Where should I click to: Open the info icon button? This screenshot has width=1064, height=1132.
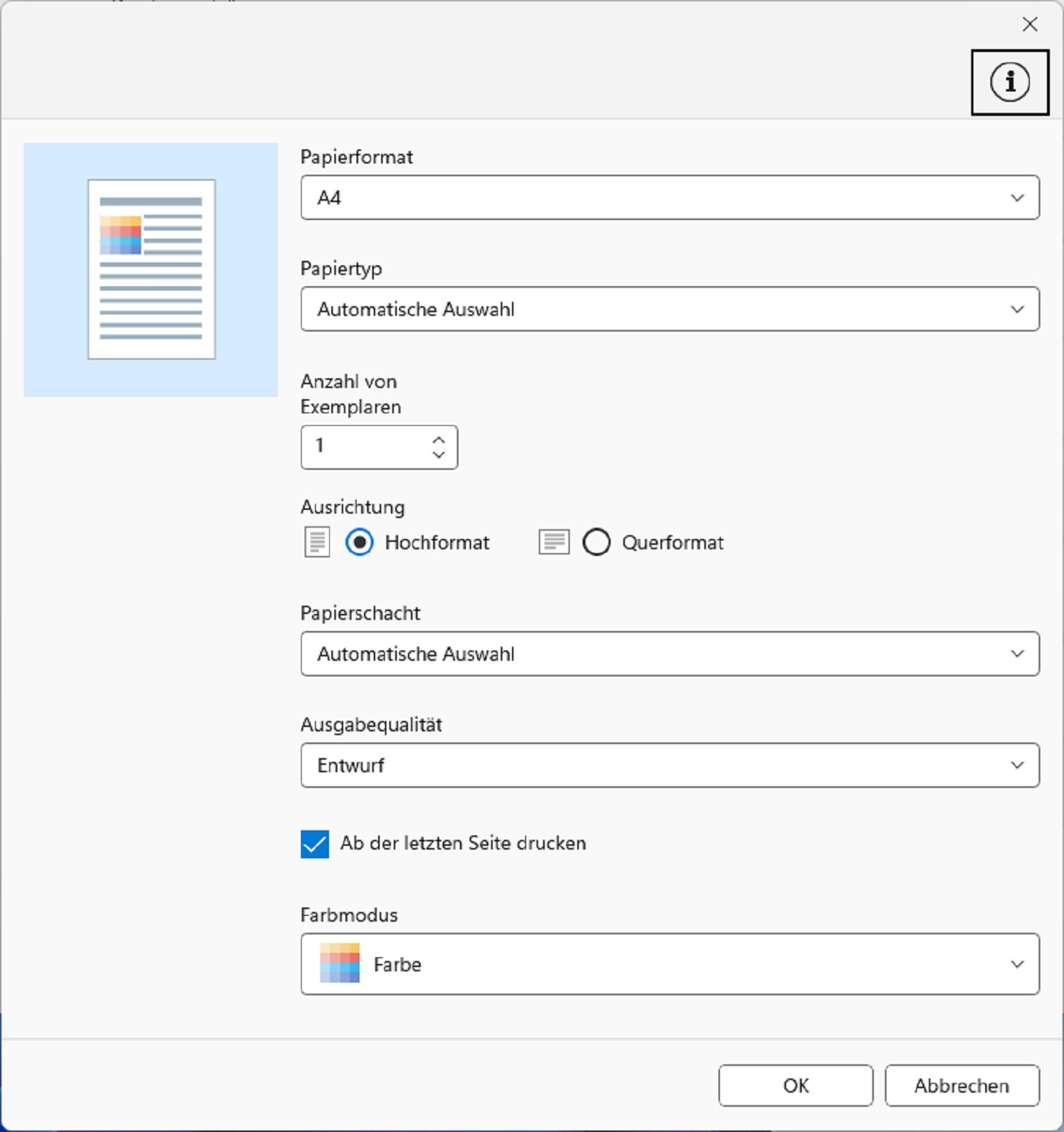point(1010,83)
